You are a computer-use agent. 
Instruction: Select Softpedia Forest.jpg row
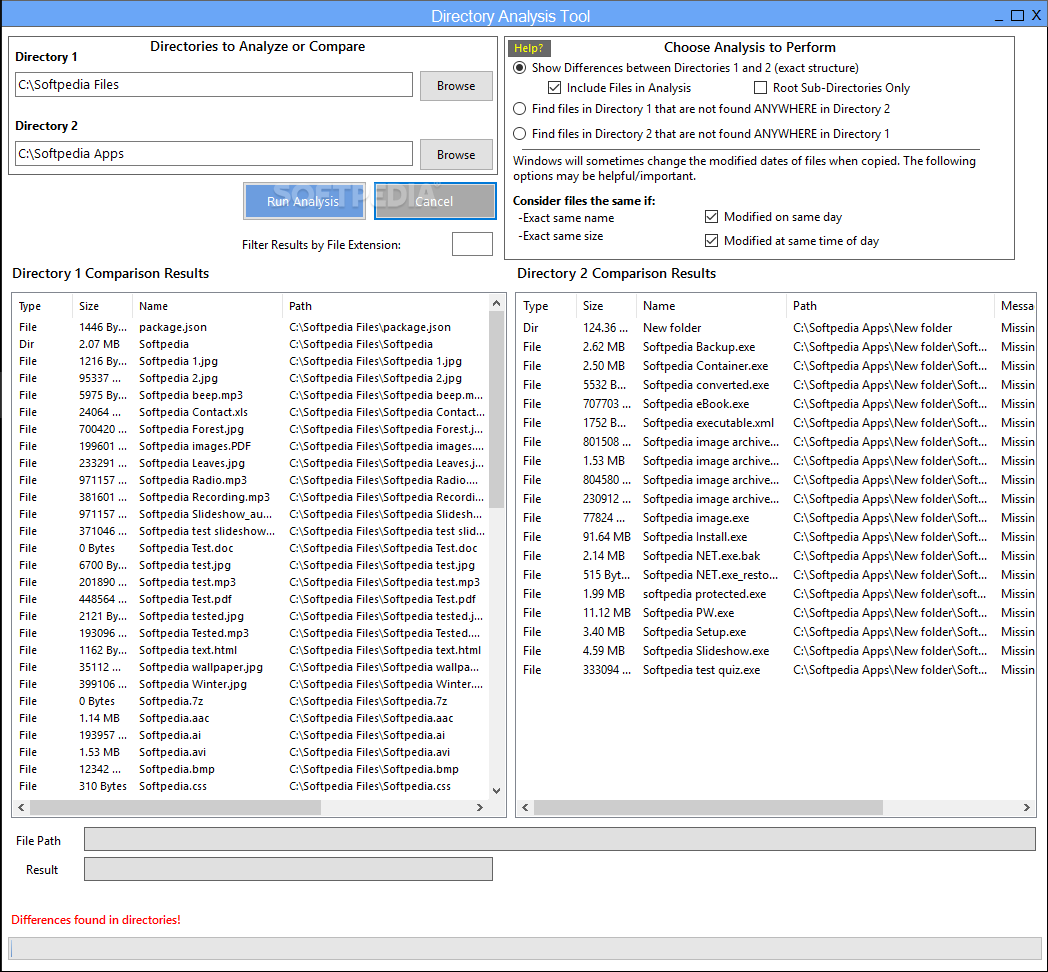pyautogui.click(x=251, y=429)
